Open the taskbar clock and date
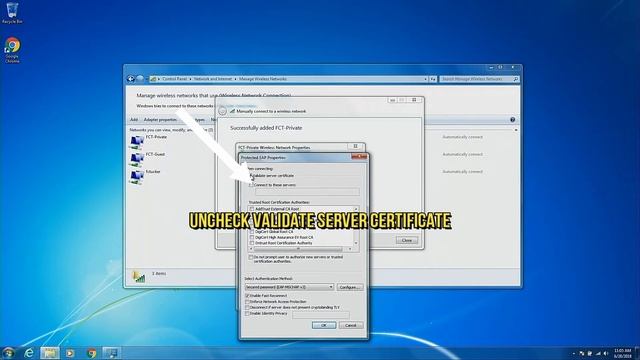The width and height of the screenshot is (640, 360). click(622, 353)
